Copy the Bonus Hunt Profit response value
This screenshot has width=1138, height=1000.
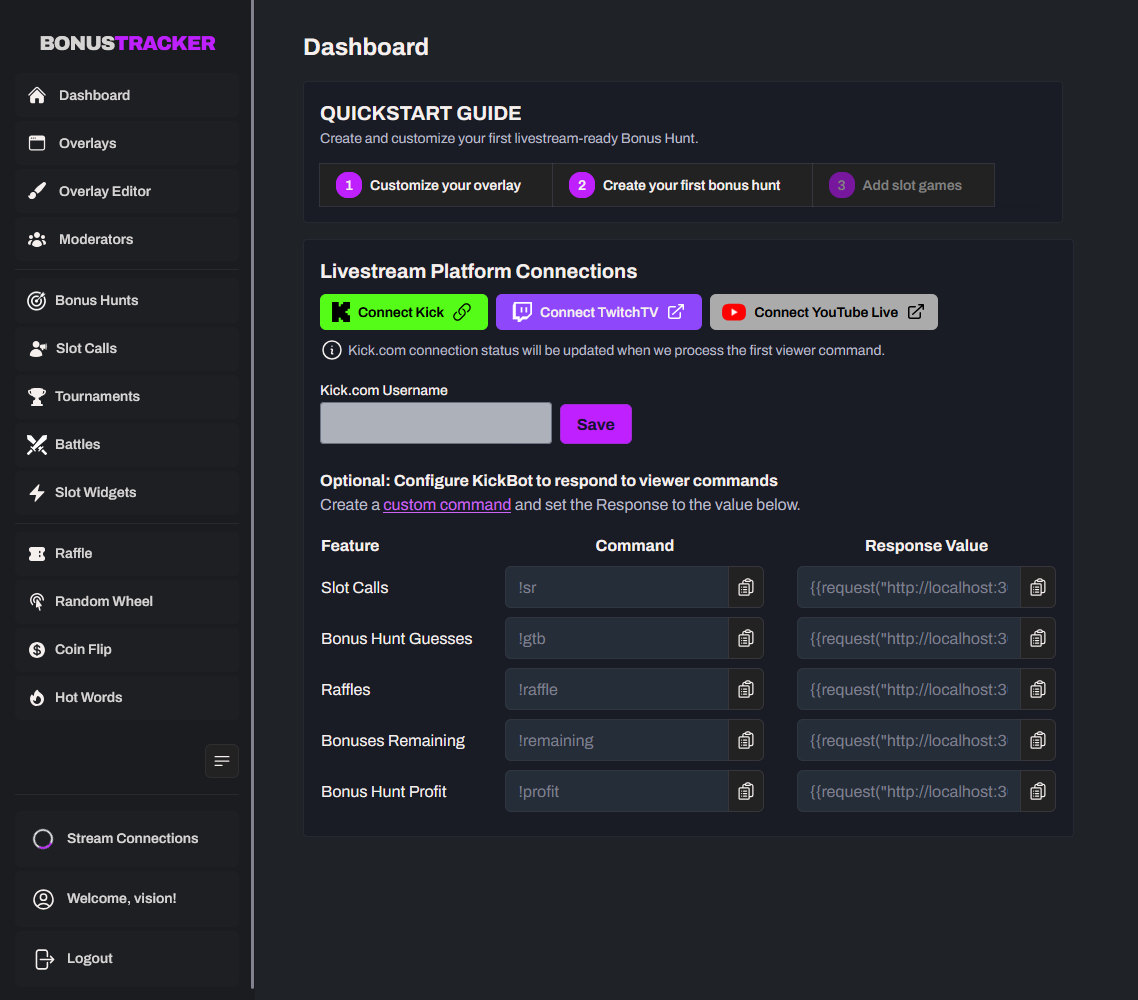pos(1038,791)
